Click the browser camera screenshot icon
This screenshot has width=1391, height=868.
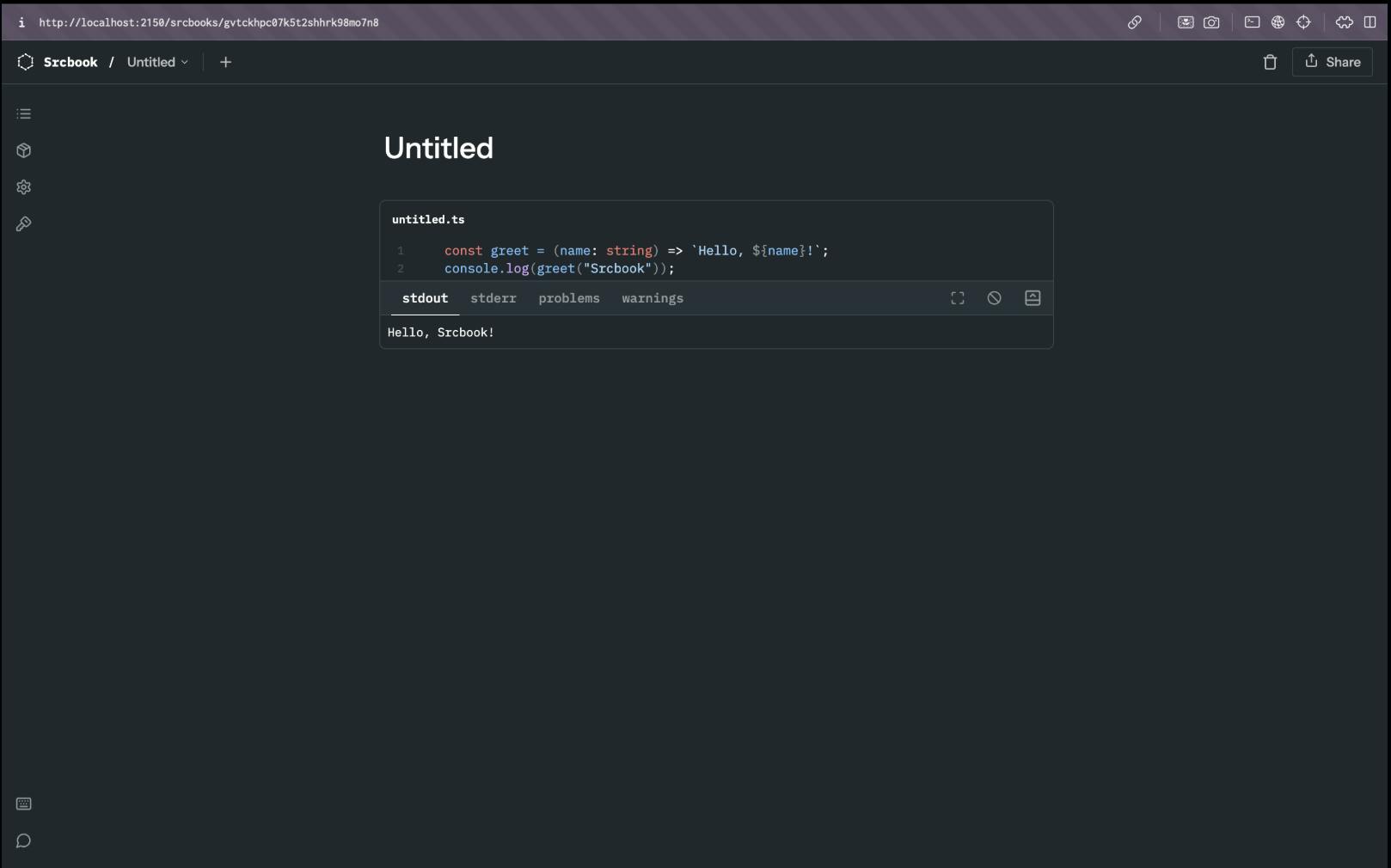tap(1211, 22)
